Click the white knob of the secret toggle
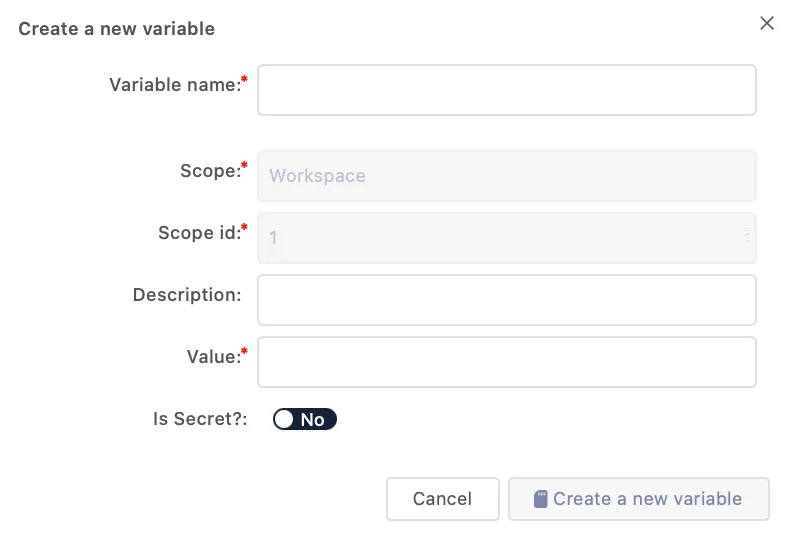Screen dimensions: 792x540 tap(284, 419)
